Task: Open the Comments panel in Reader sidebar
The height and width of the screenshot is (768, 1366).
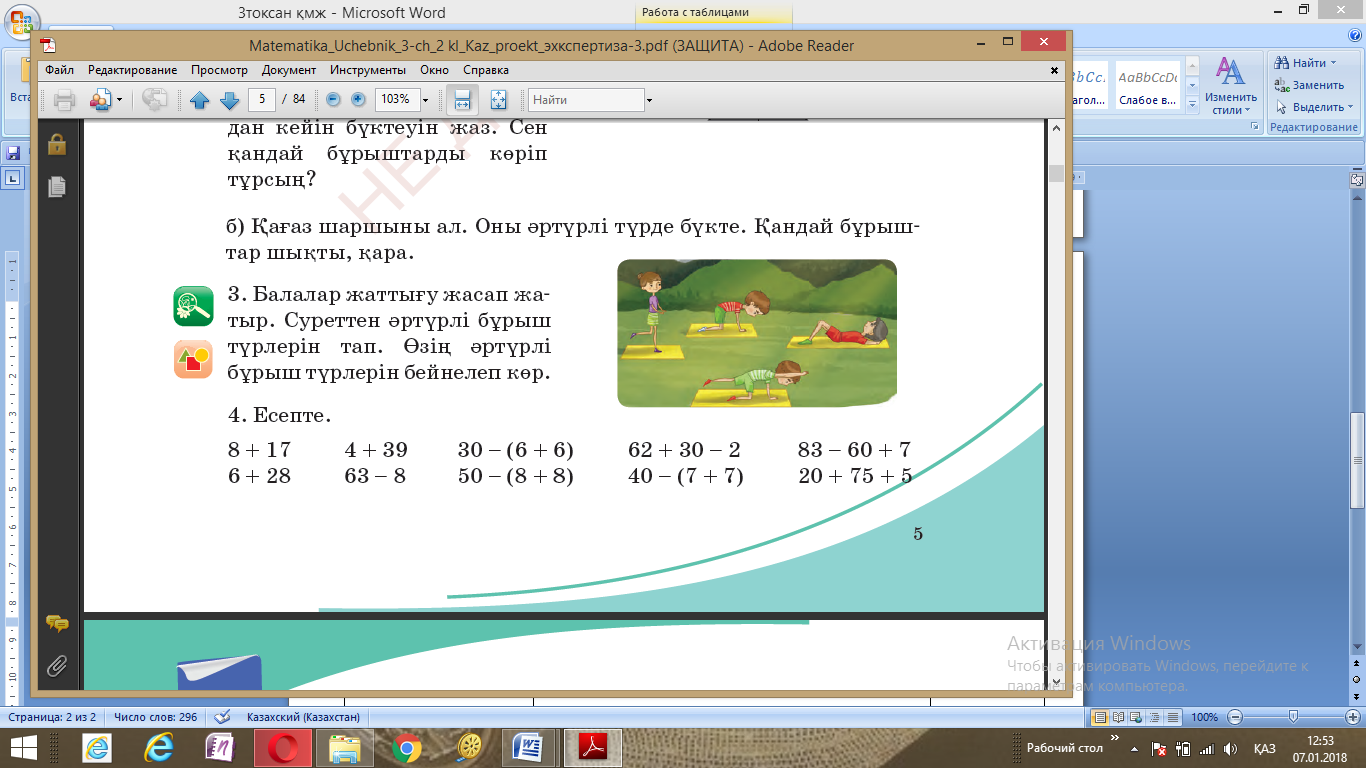Action: 57,624
